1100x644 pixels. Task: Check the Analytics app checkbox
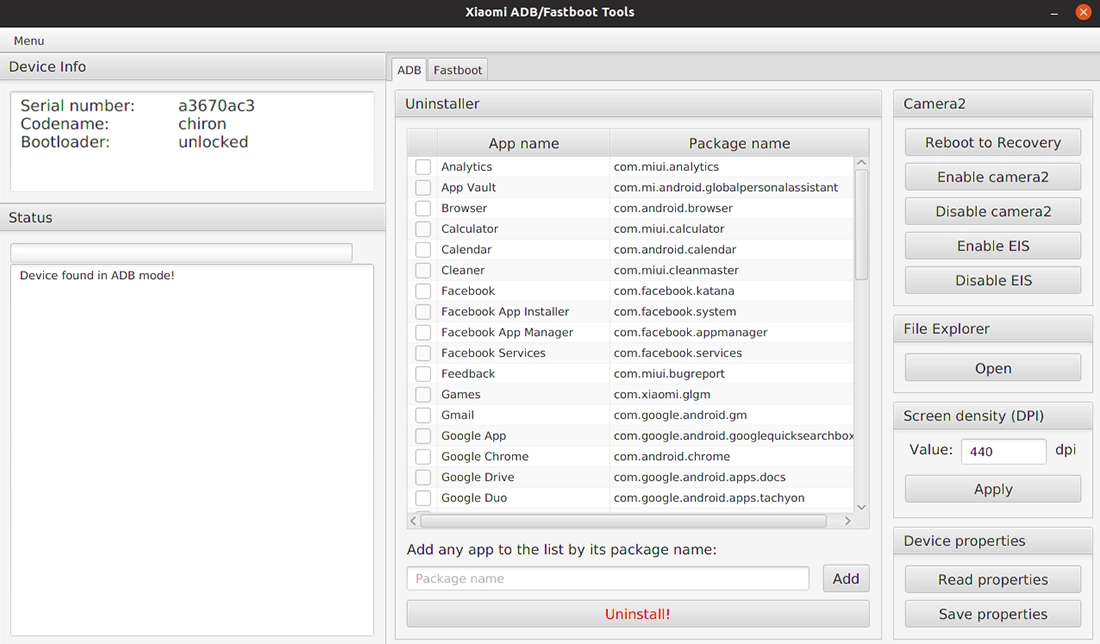pos(423,167)
